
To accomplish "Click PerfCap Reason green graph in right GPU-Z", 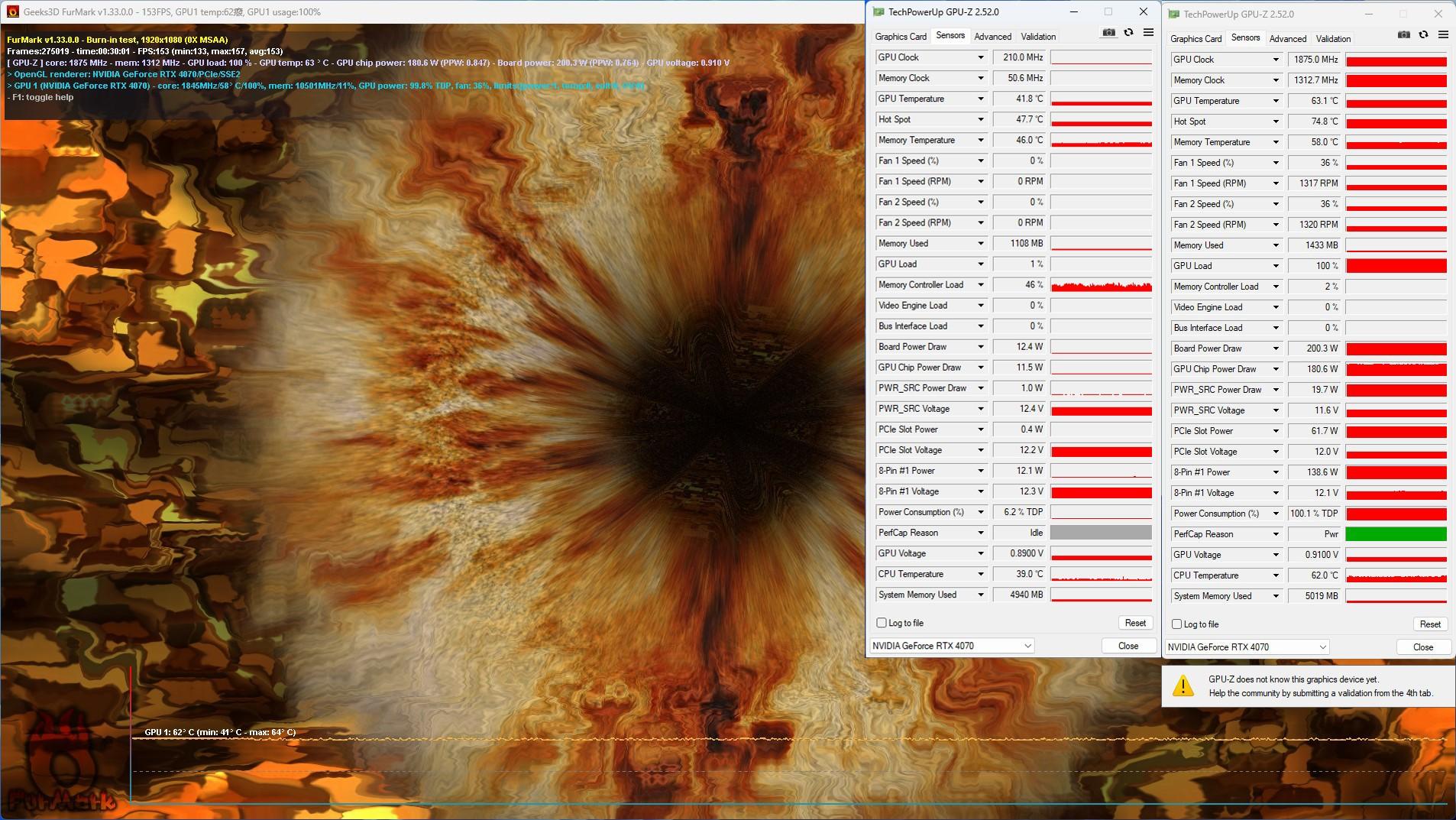I will (x=1396, y=534).
